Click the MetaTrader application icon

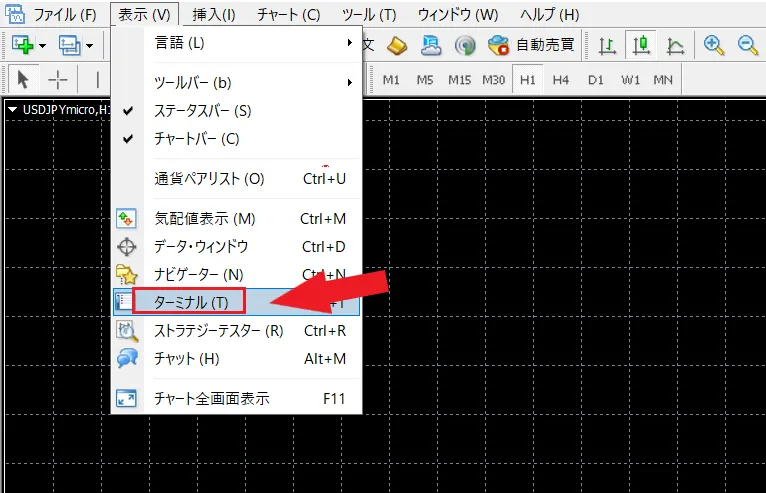[x=15, y=14]
